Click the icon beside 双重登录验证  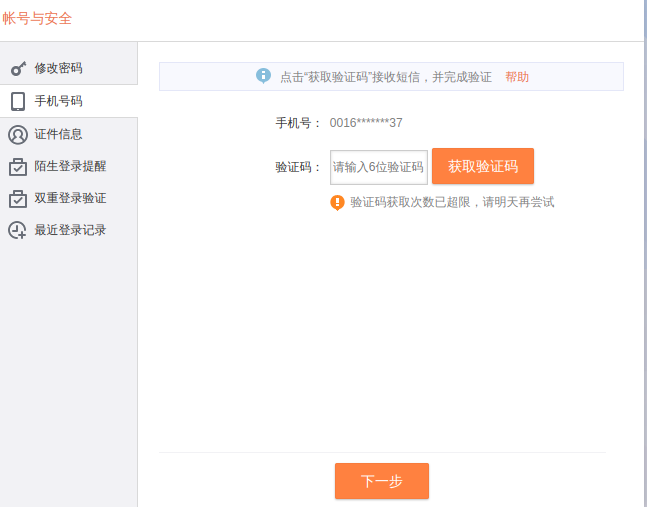click(x=18, y=198)
